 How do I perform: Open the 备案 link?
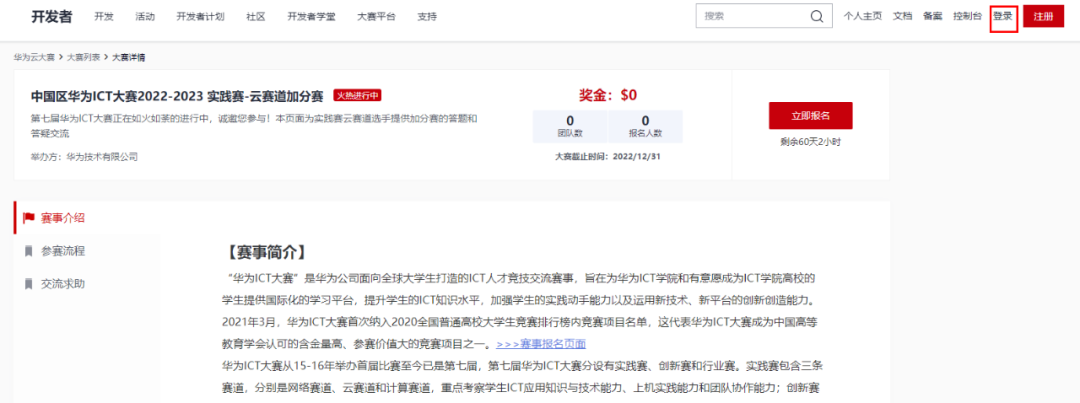coord(933,17)
